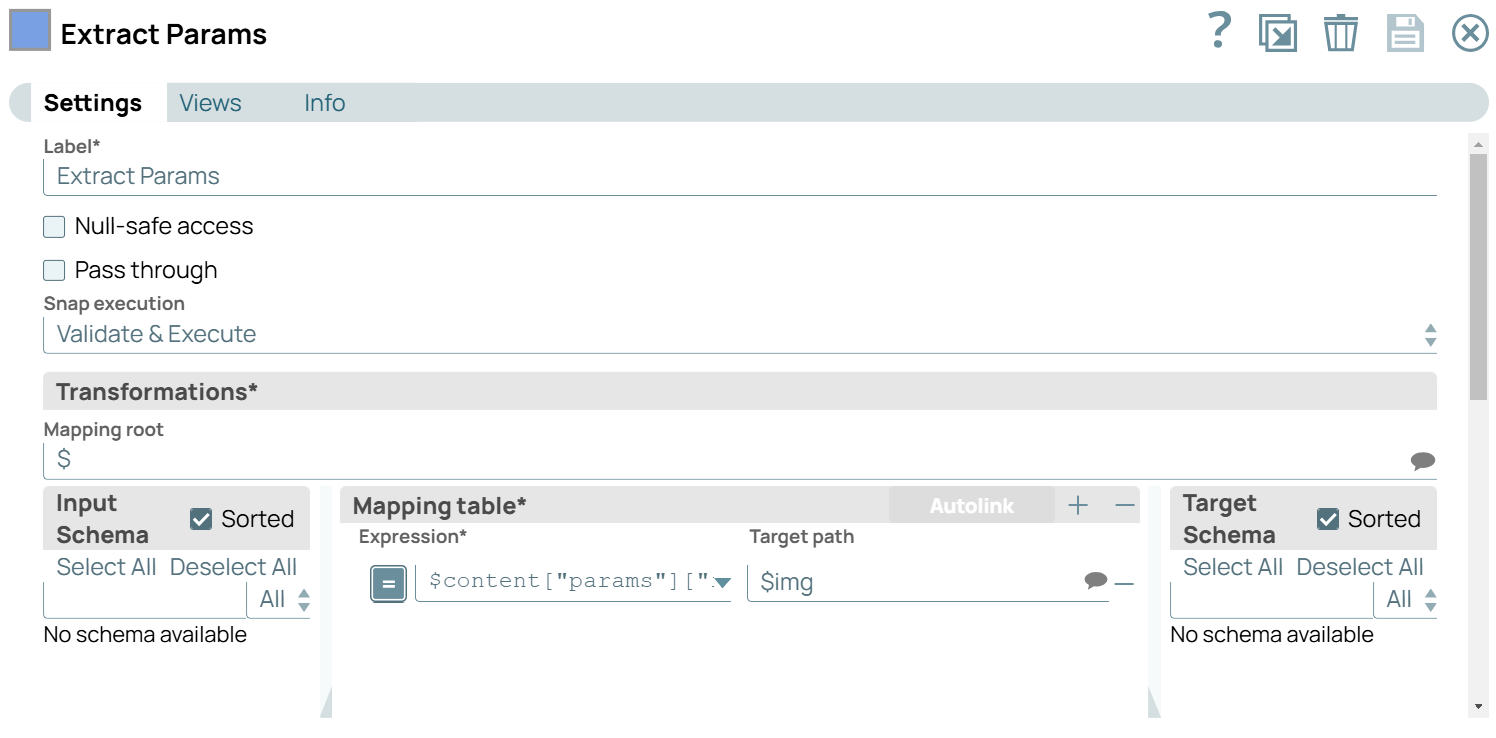Save the snap settings
This screenshot has height=738, width=1496.
[x=1405, y=31]
